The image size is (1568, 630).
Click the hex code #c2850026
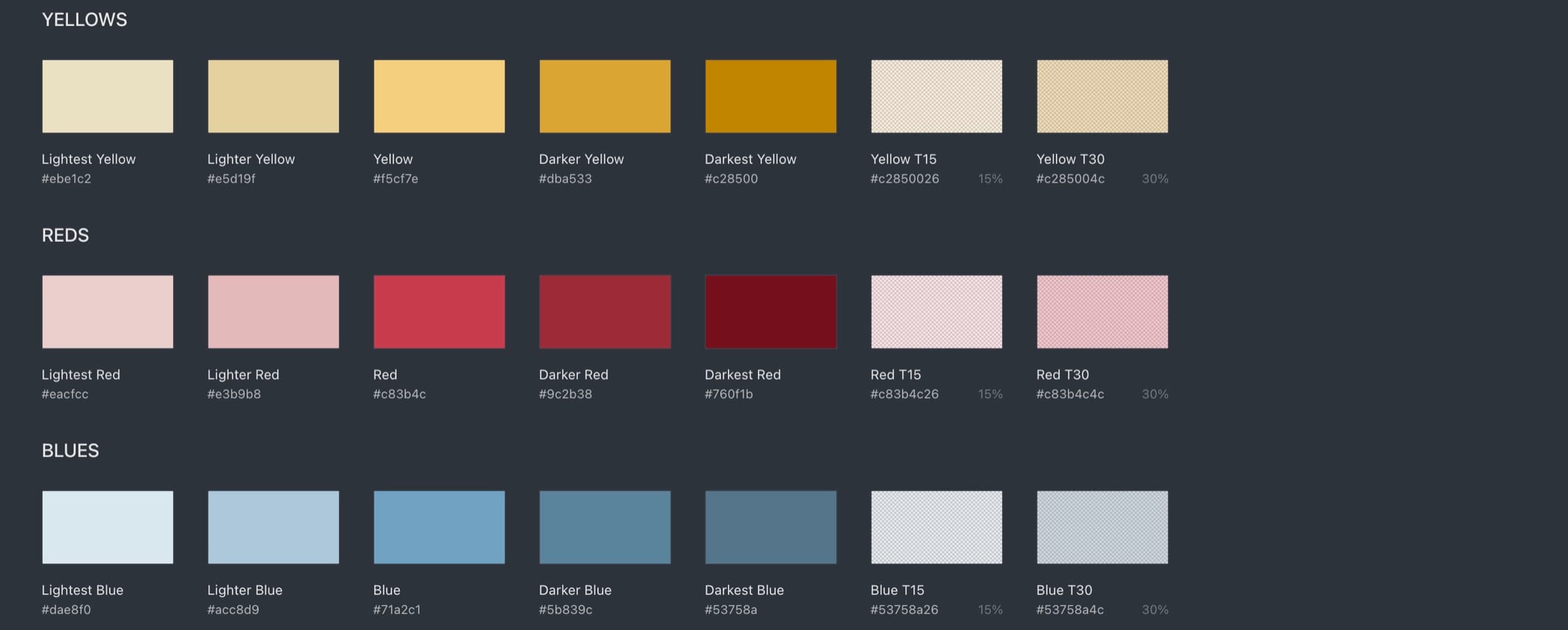click(905, 178)
